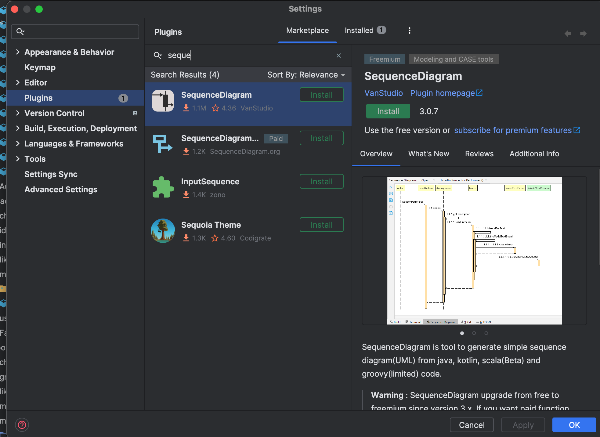Click the Search Results (4) header
Viewport: 600px width, 437px height.
pyautogui.click(x=185, y=75)
